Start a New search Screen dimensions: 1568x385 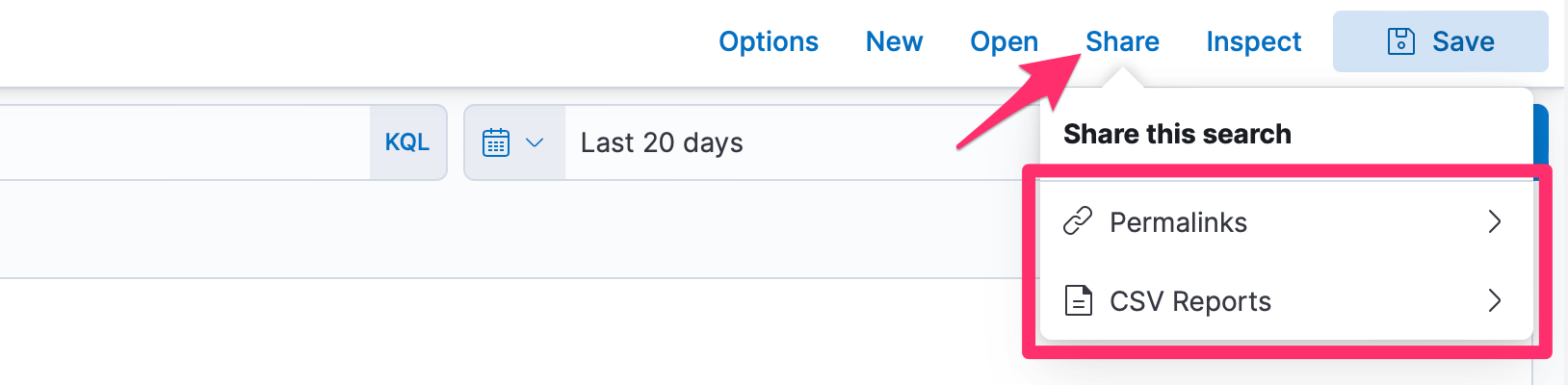pos(894,41)
